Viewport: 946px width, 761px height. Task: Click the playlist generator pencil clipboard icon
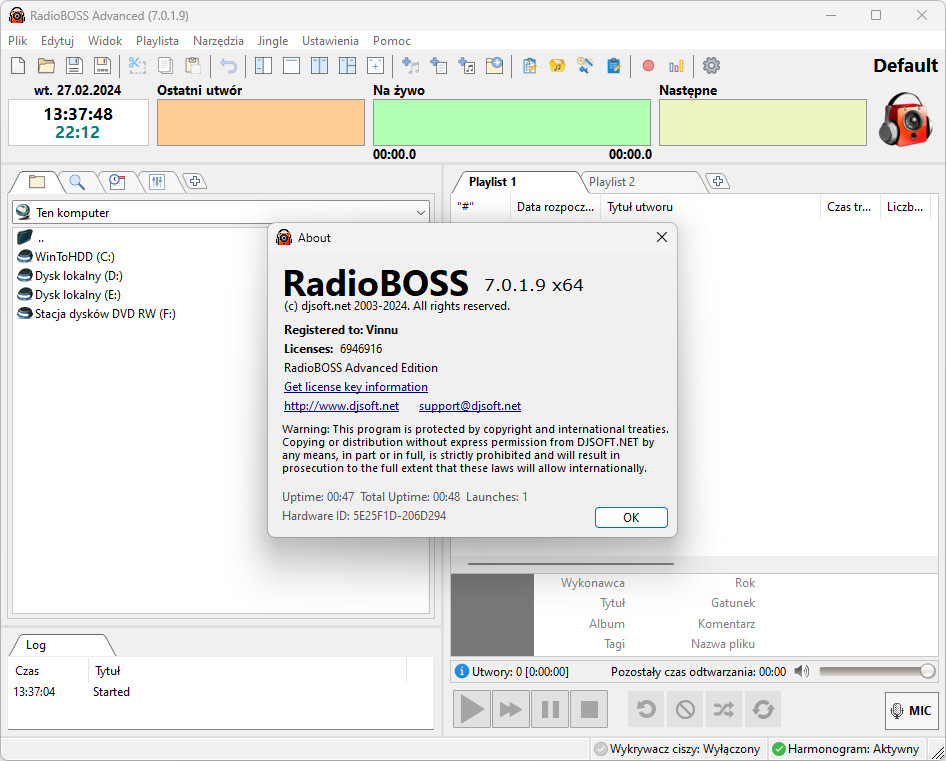pyautogui.click(x=614, y=65)
